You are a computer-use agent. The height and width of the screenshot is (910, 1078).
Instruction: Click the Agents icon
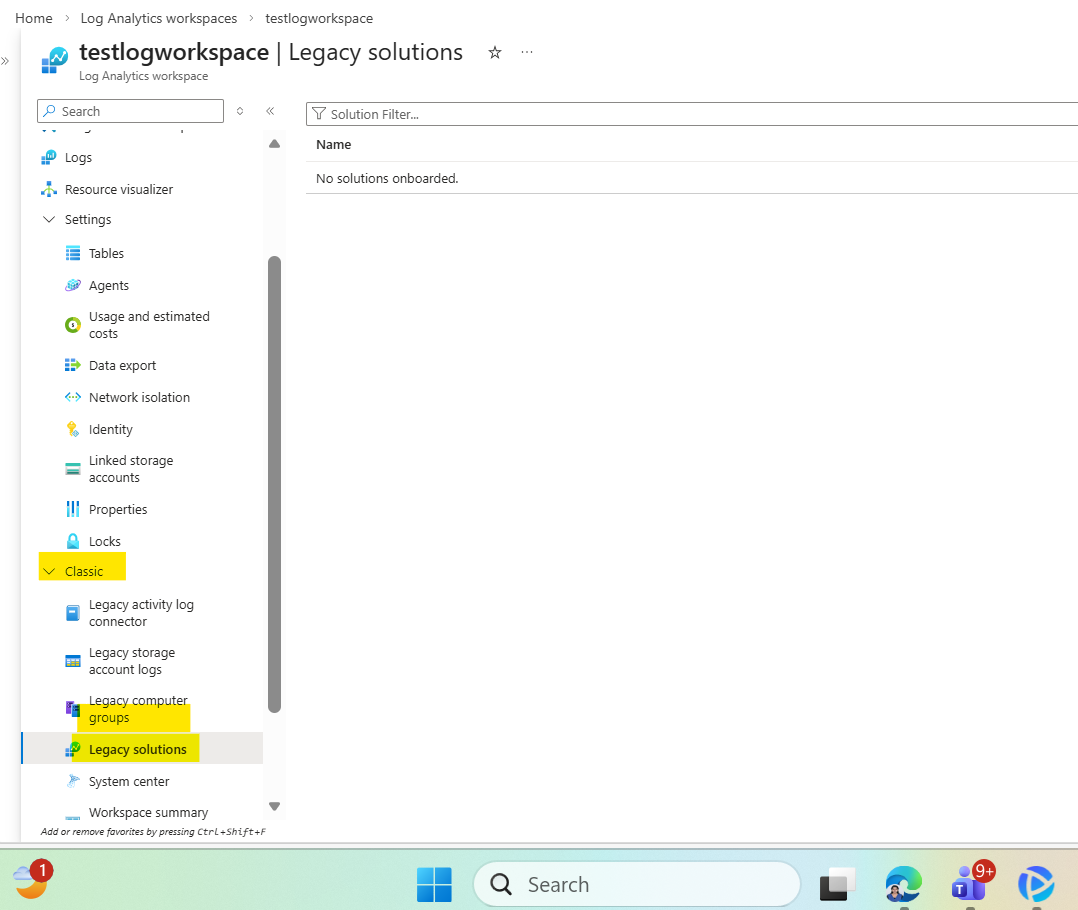pyautogui.click(x=73, y=285)
